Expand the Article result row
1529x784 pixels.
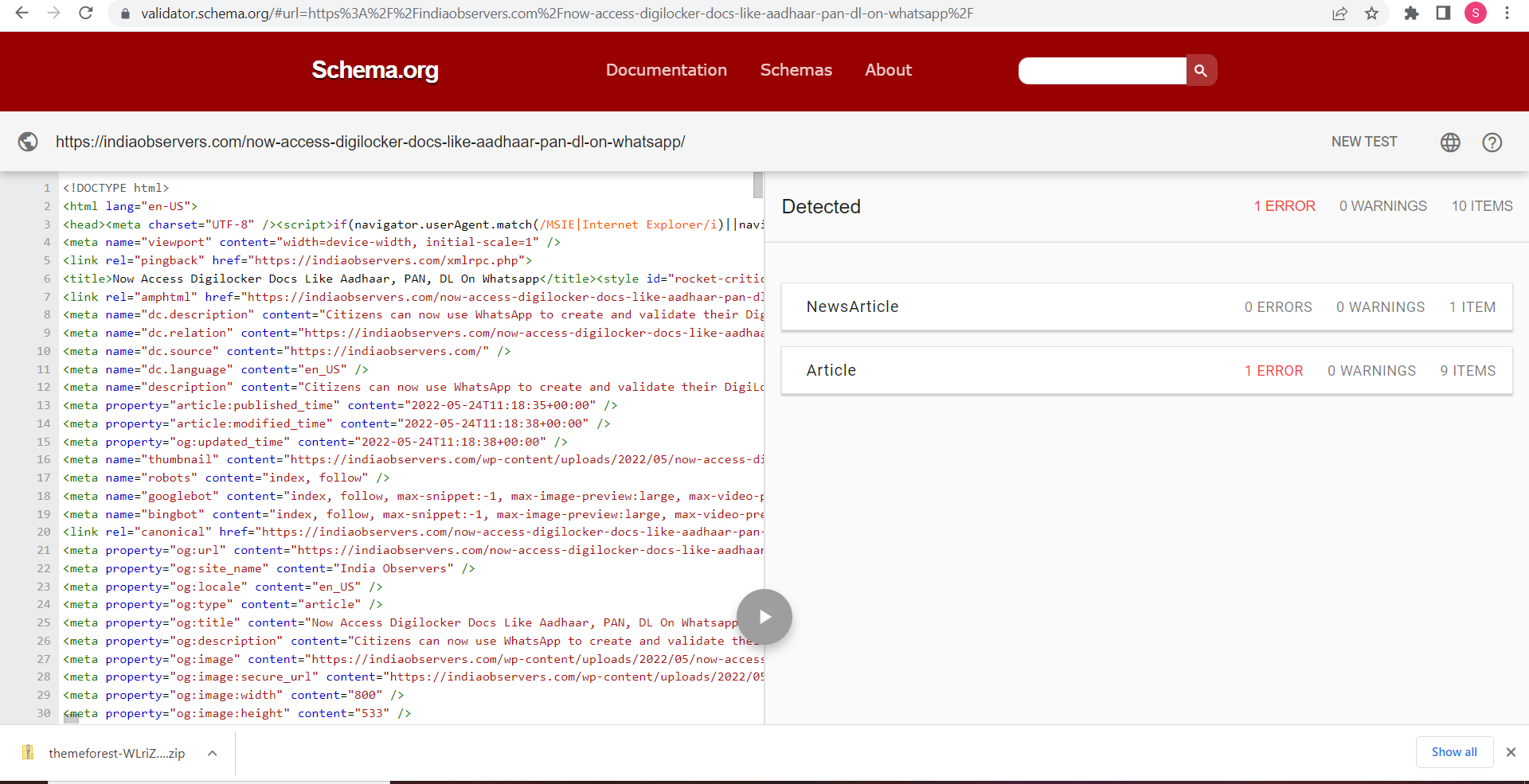pyautogui.click(x=1147, y=371)
